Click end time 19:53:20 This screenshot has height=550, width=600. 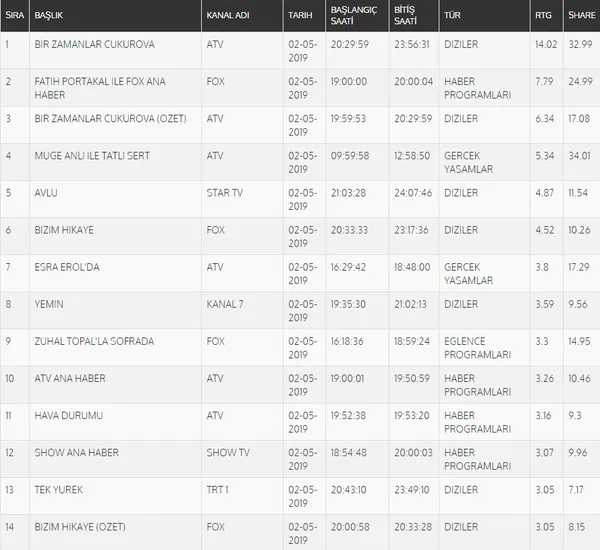point(412,416)
